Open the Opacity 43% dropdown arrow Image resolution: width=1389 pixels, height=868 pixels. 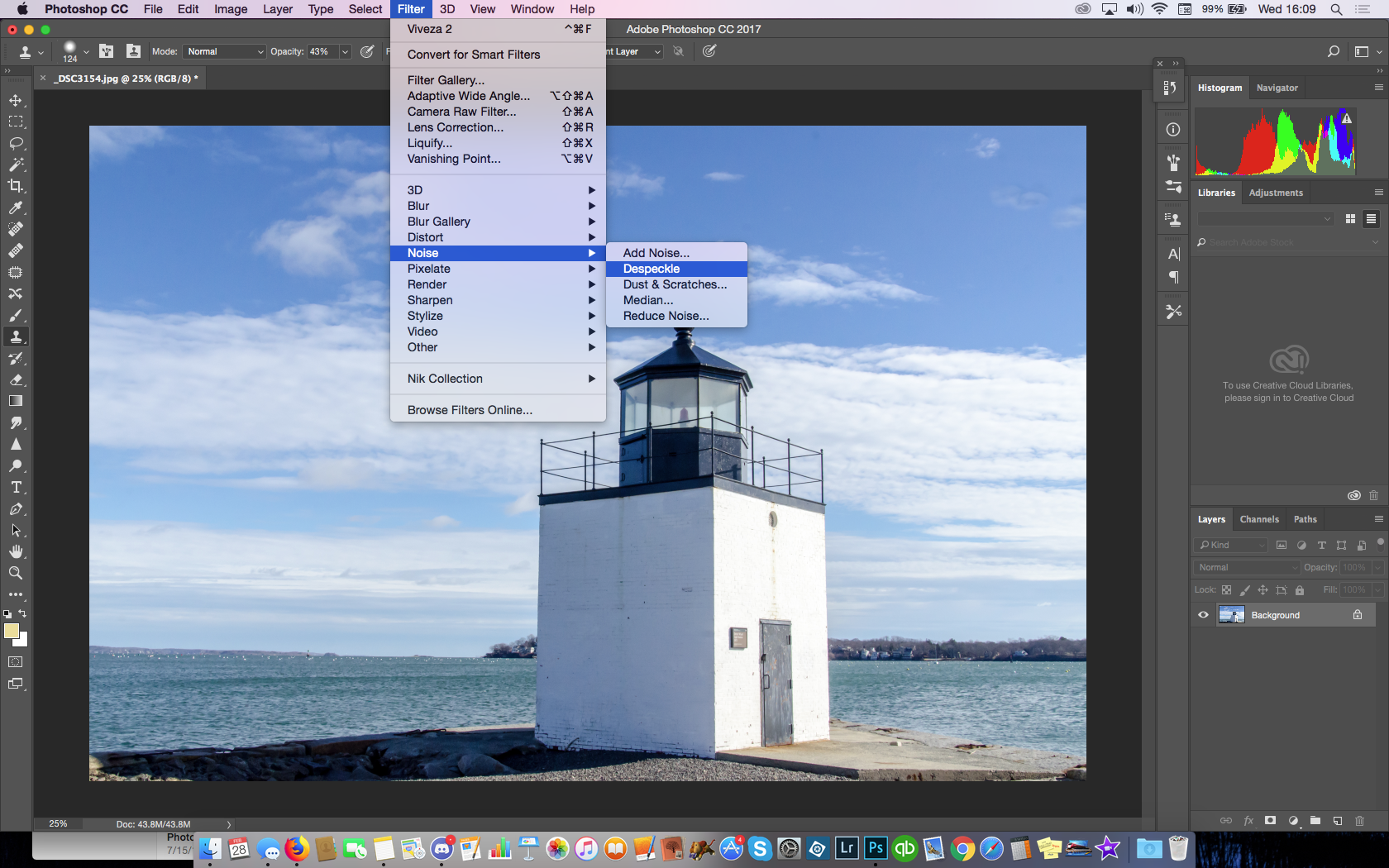click(345, 51)
